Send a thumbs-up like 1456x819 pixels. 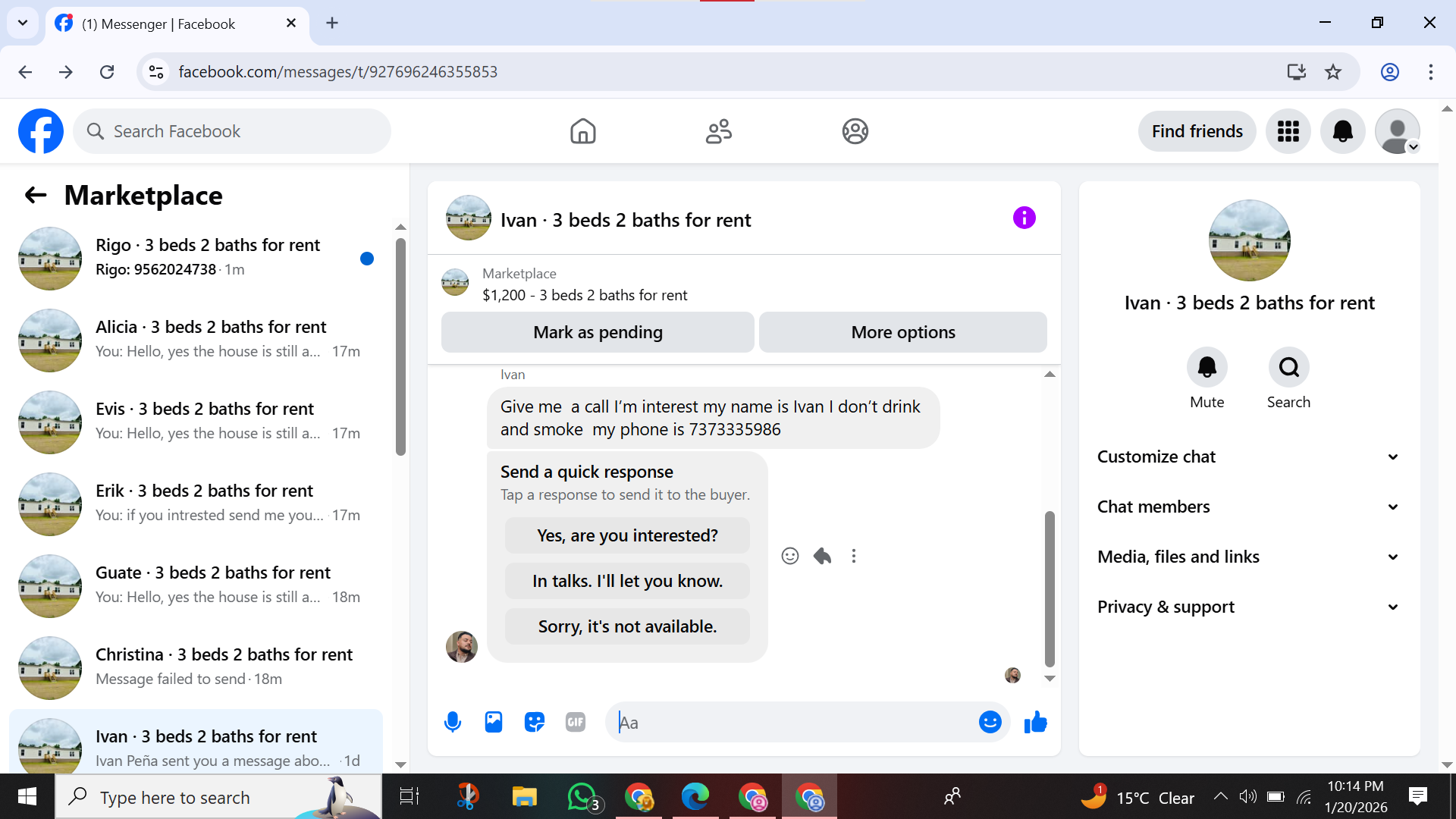click(x=1035, y=722)
